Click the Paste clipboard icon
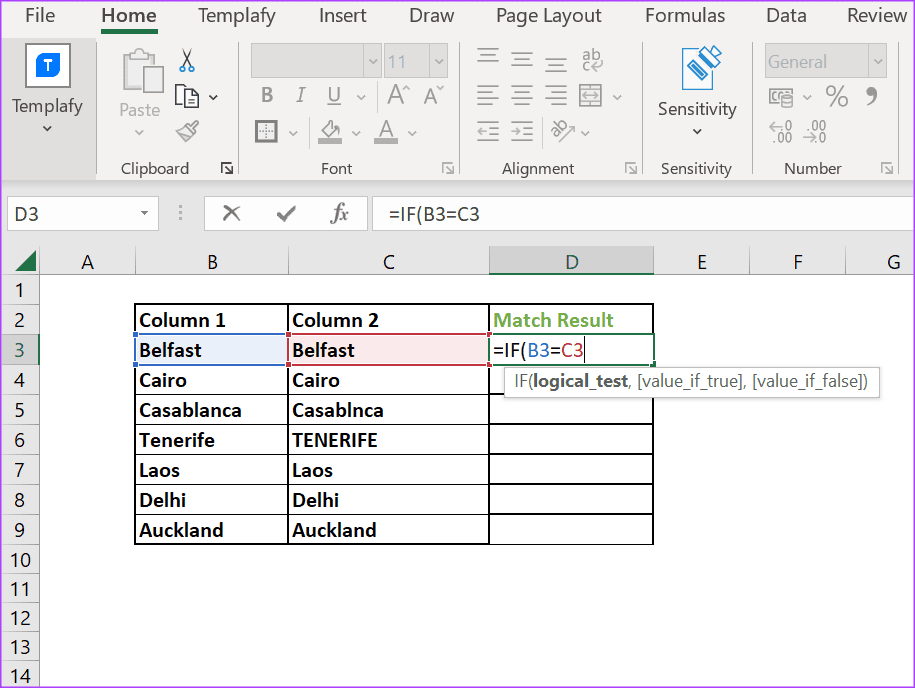Viewport: 915px width, 688px height. pos(142,71)
